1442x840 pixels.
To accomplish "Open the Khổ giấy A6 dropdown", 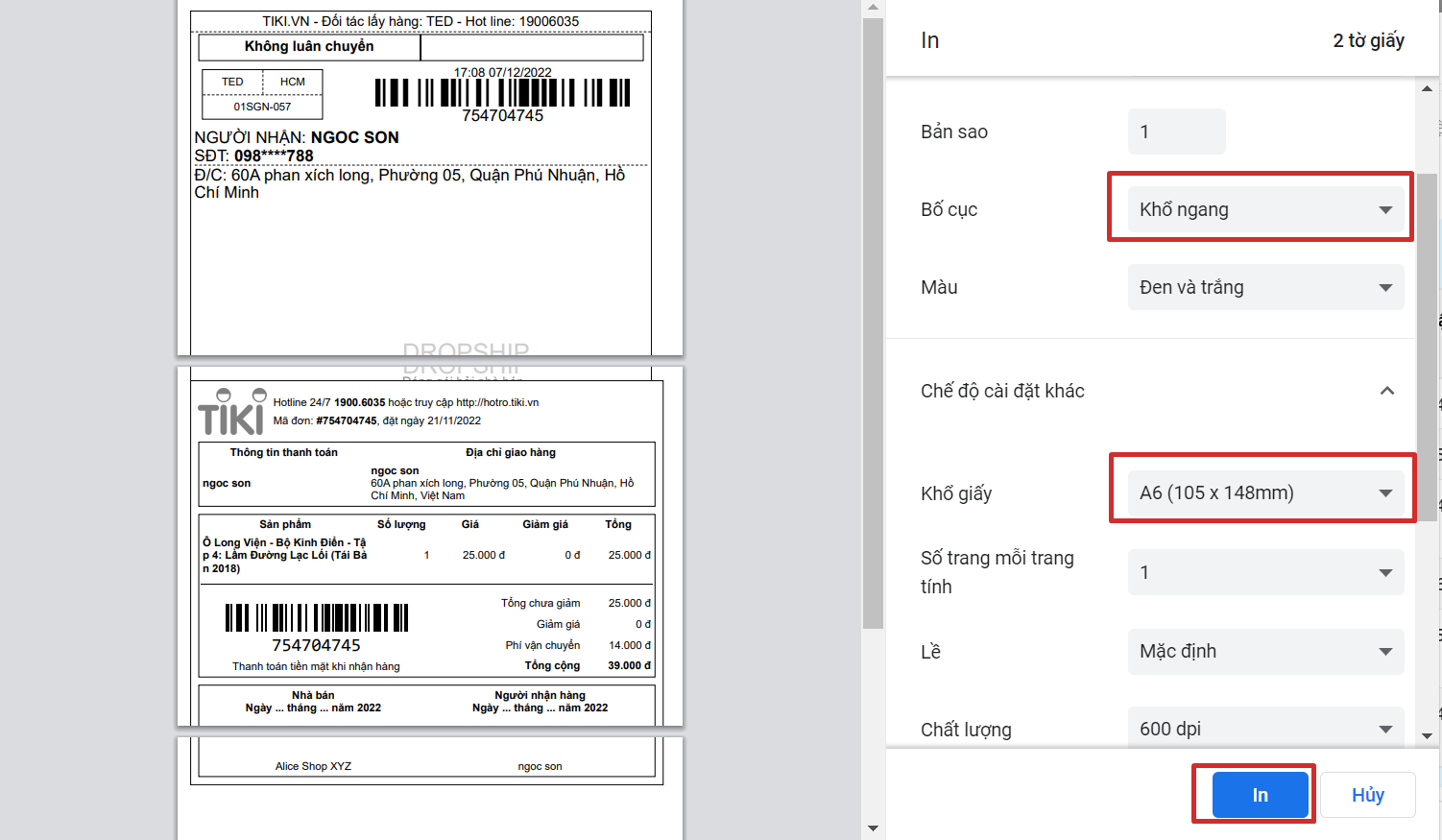I will click(1265, 492).
